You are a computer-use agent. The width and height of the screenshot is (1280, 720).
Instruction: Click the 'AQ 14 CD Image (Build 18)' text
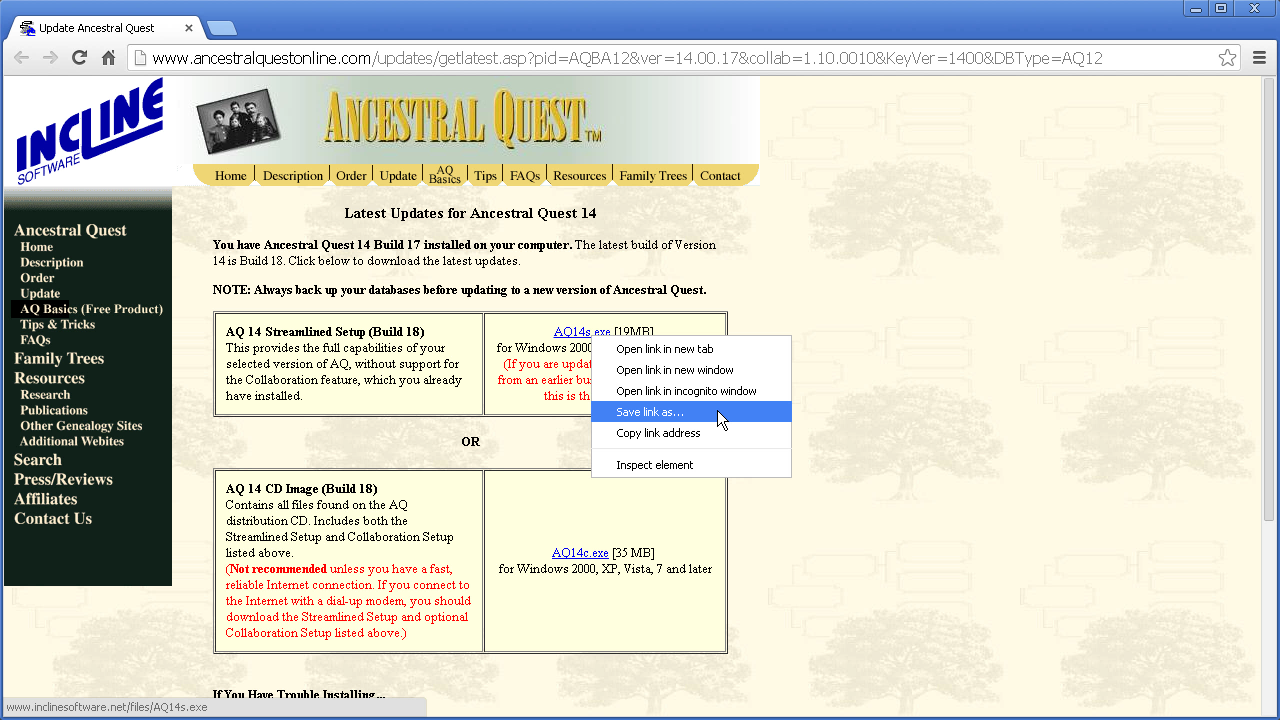301,489
